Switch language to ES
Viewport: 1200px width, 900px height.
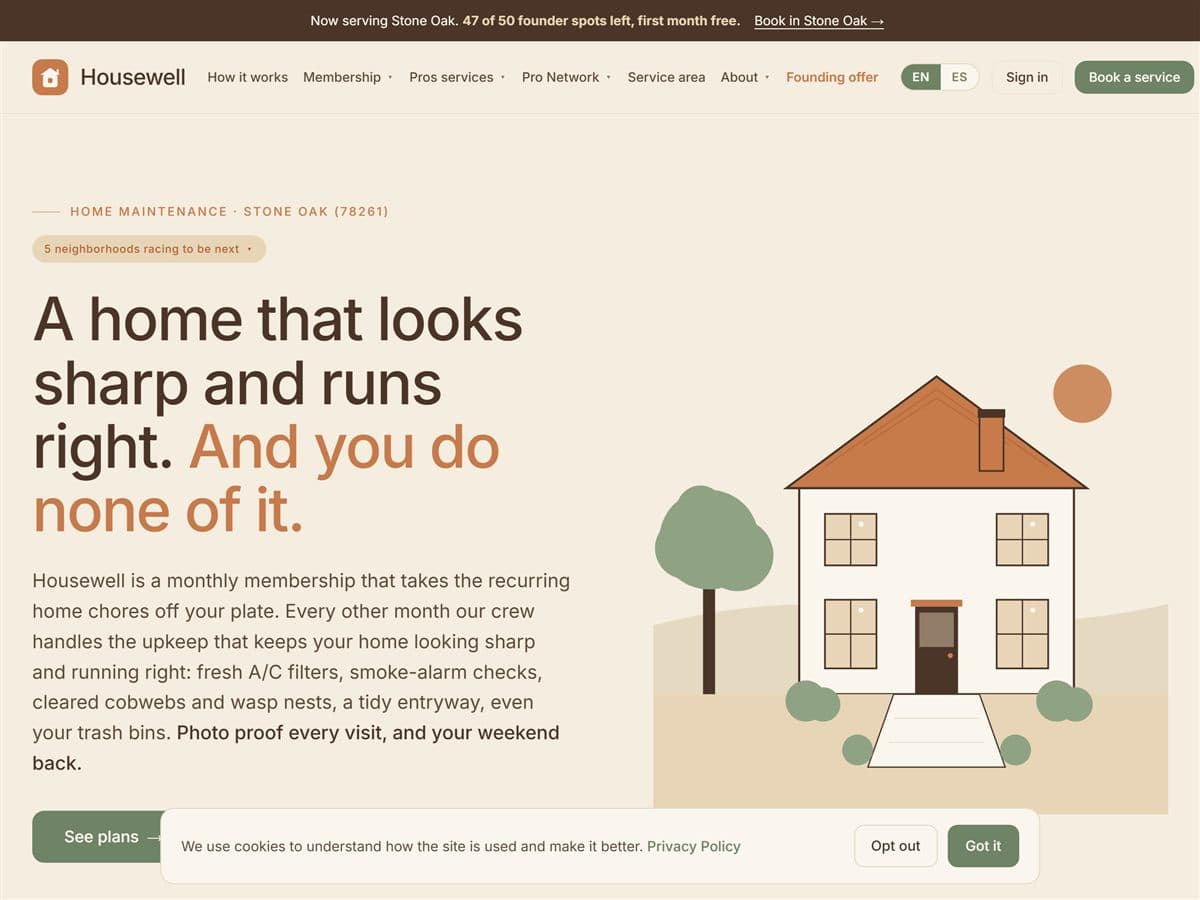coord(959,77)
